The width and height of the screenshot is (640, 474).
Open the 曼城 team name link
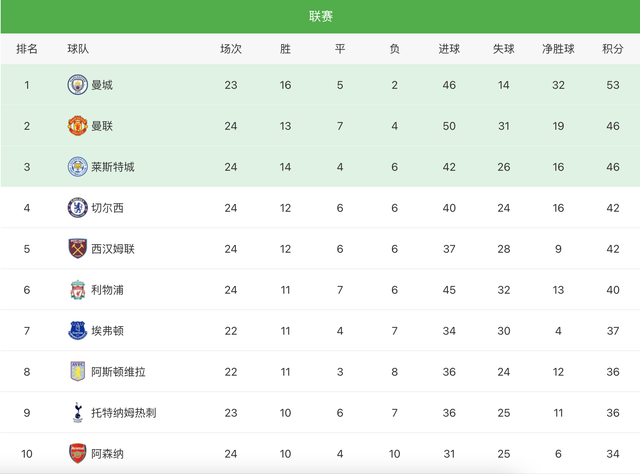pos(102,85)
